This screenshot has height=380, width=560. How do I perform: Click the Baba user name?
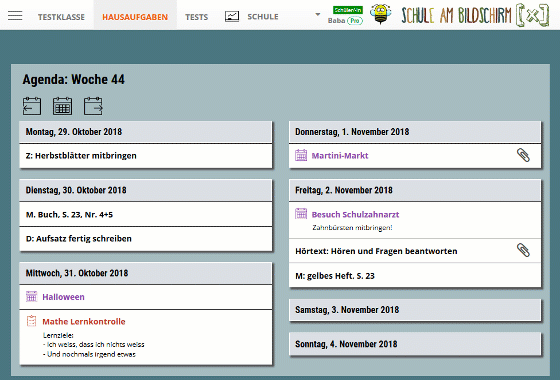(x=336, y=21)
